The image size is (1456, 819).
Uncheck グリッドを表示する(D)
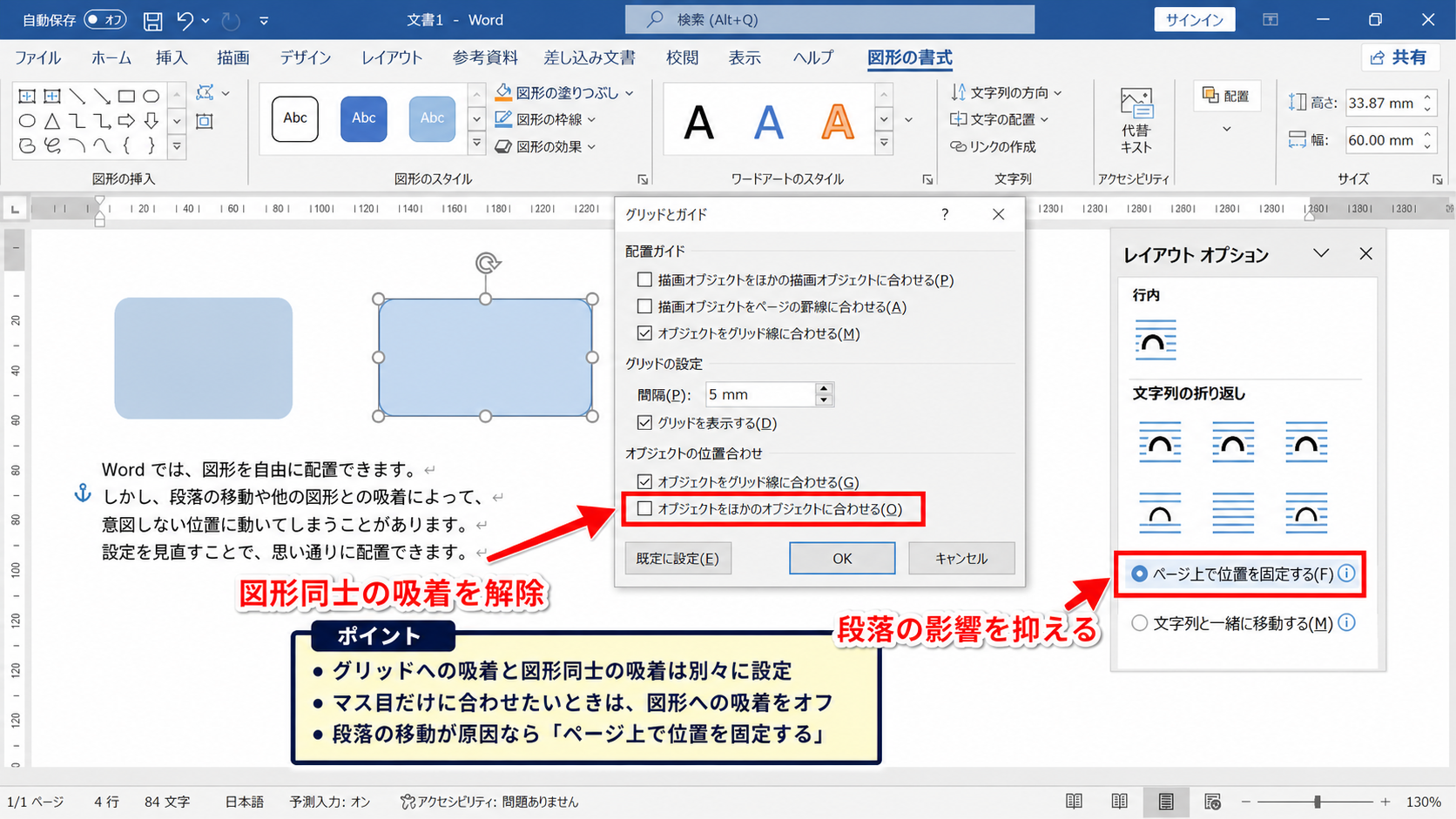(x=644, y=423)
